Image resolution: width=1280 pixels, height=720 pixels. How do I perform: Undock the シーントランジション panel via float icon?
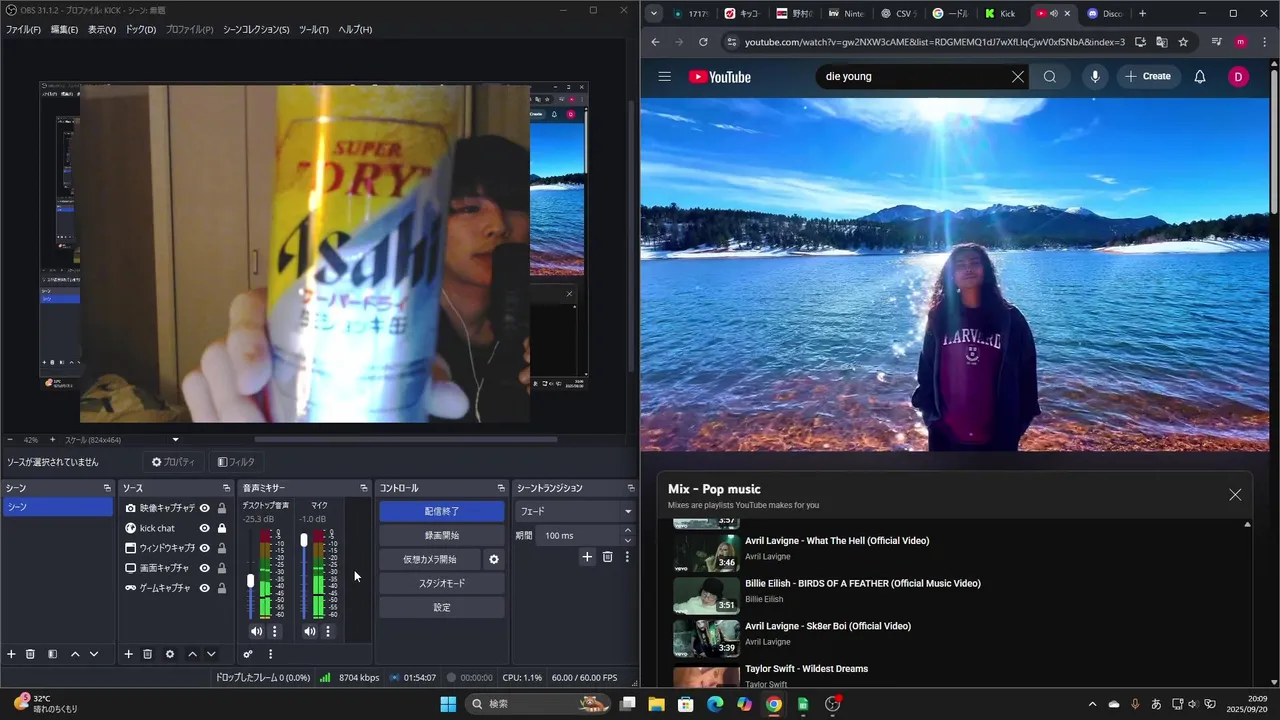tap(631, 488)
